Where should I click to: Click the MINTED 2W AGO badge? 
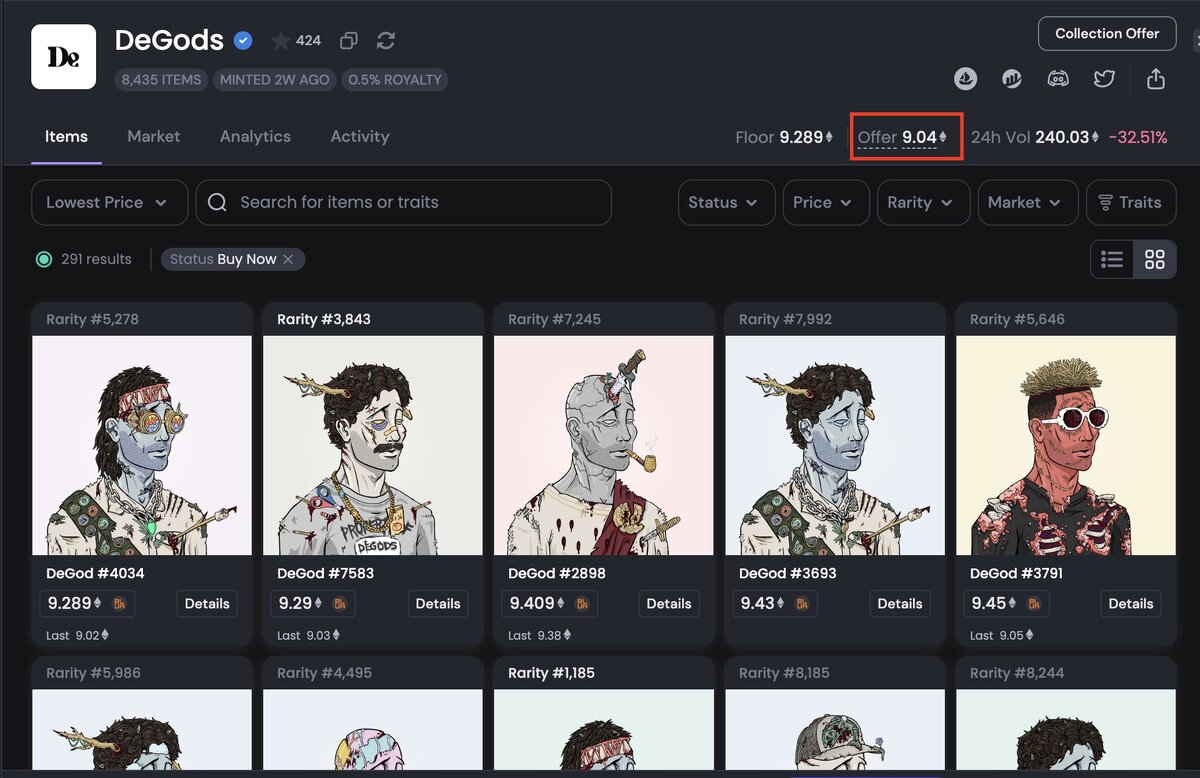coord(274,79)
